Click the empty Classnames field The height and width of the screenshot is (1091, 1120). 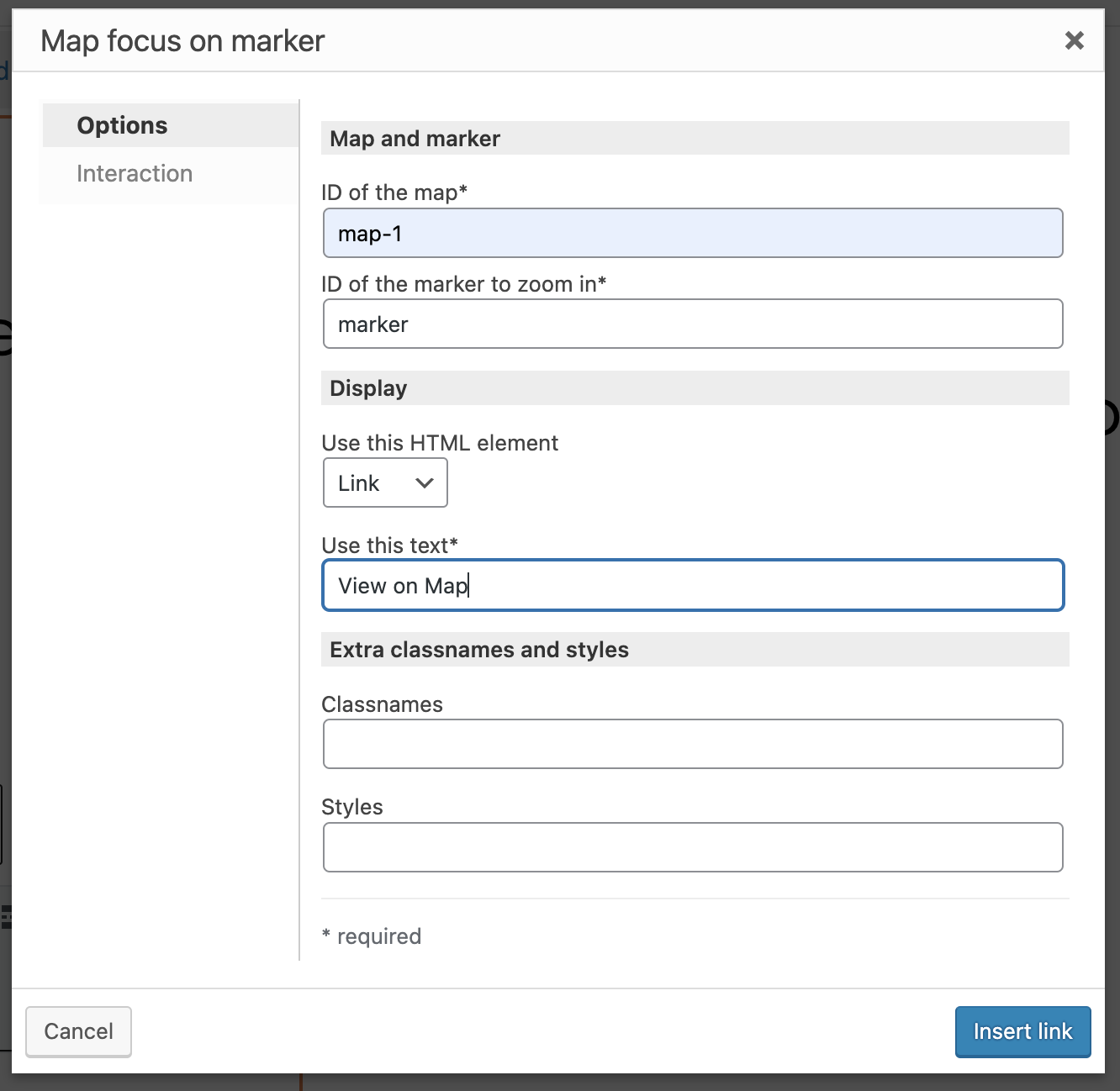tap(693, 744)
